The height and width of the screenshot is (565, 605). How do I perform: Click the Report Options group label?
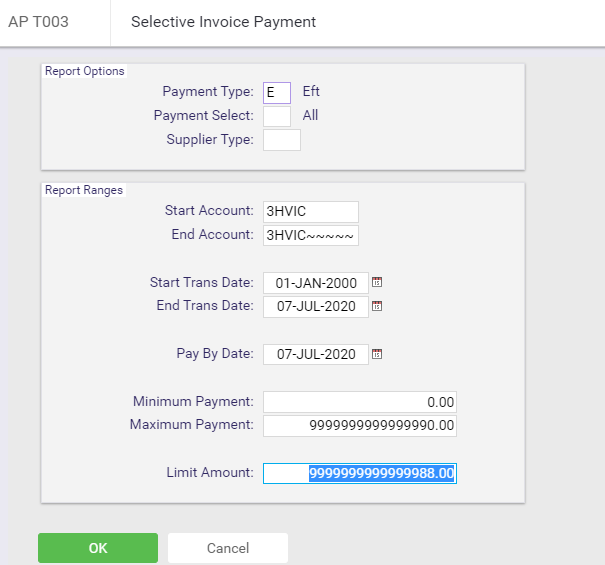tap(84, 71)
